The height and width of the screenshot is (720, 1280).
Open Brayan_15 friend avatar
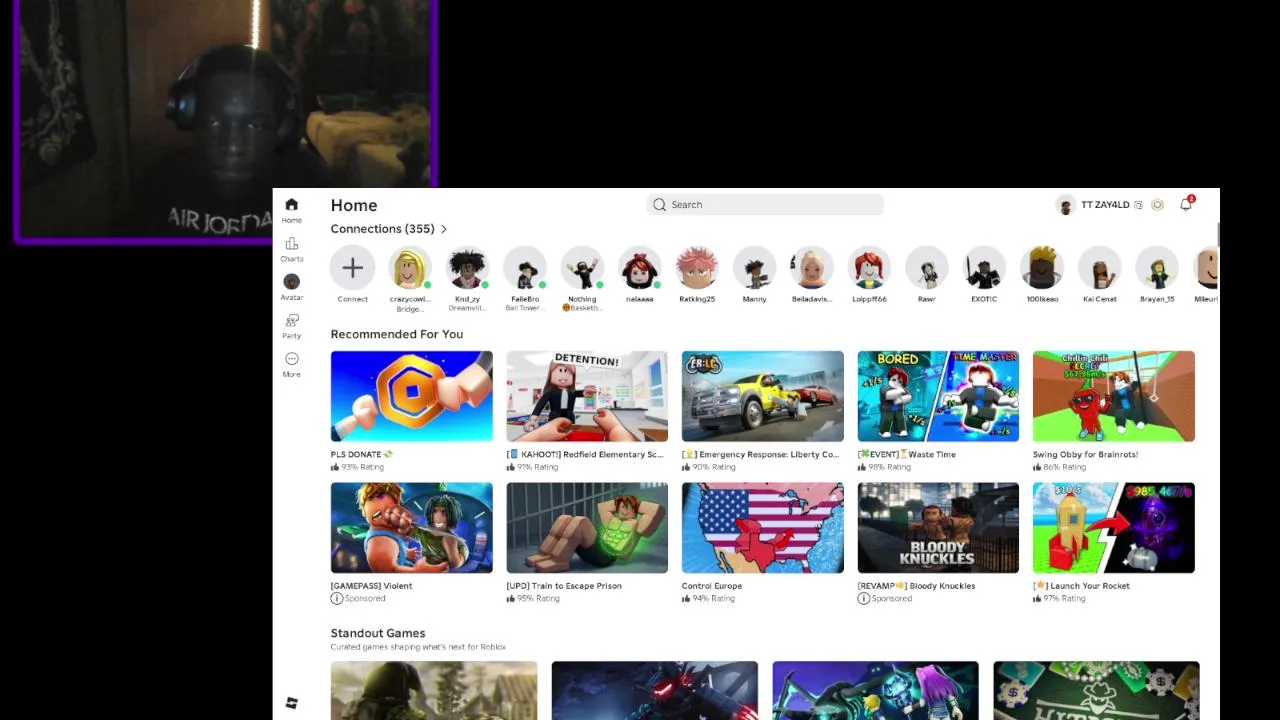(x=1157, y=268)
